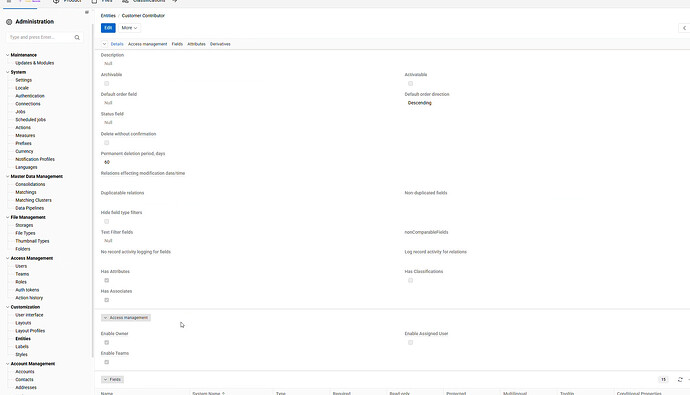Collapse the Fields panel header

point(112,380)
